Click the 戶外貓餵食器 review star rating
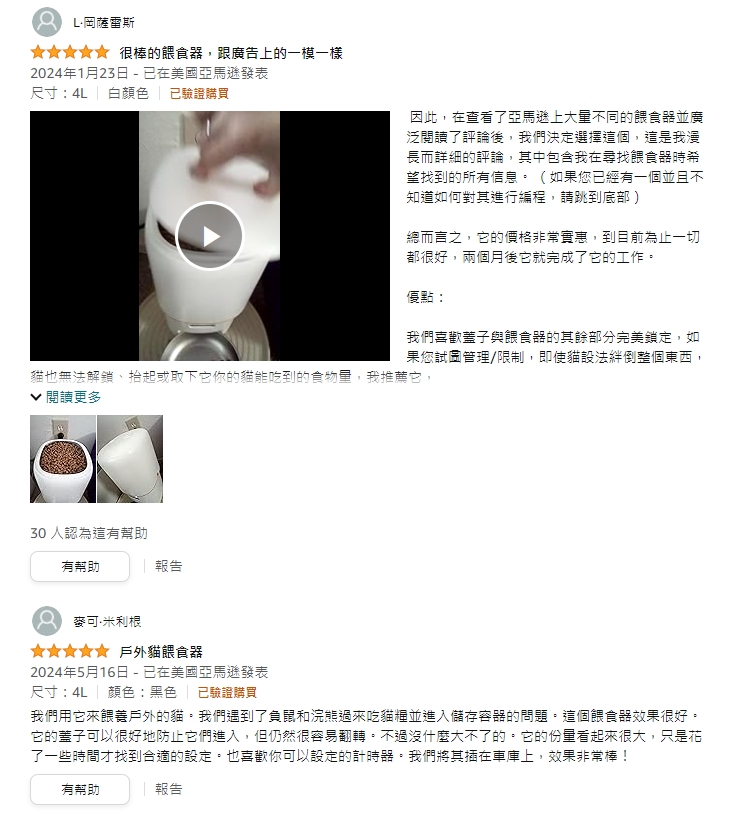Viewport: 743px width, 815px height. pyautogui.click(x=70, y=651)
